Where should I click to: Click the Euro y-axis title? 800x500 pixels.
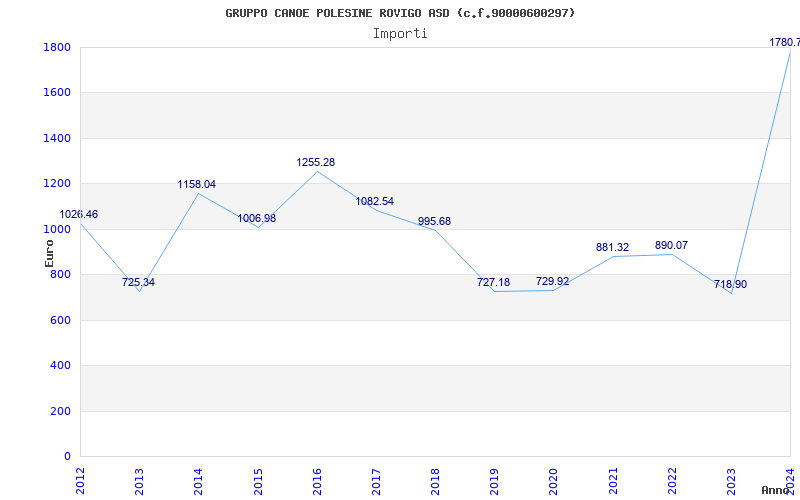pos(49,254)
